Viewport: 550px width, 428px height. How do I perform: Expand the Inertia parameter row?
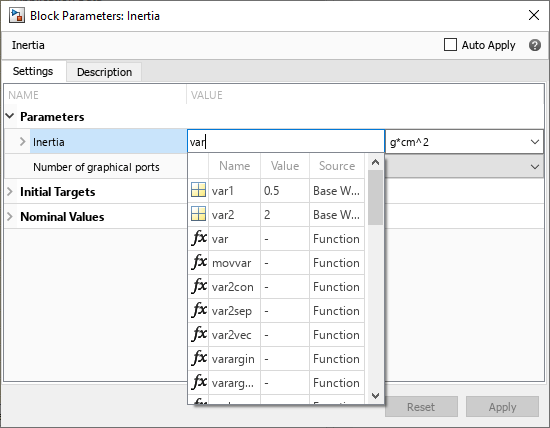23,142
